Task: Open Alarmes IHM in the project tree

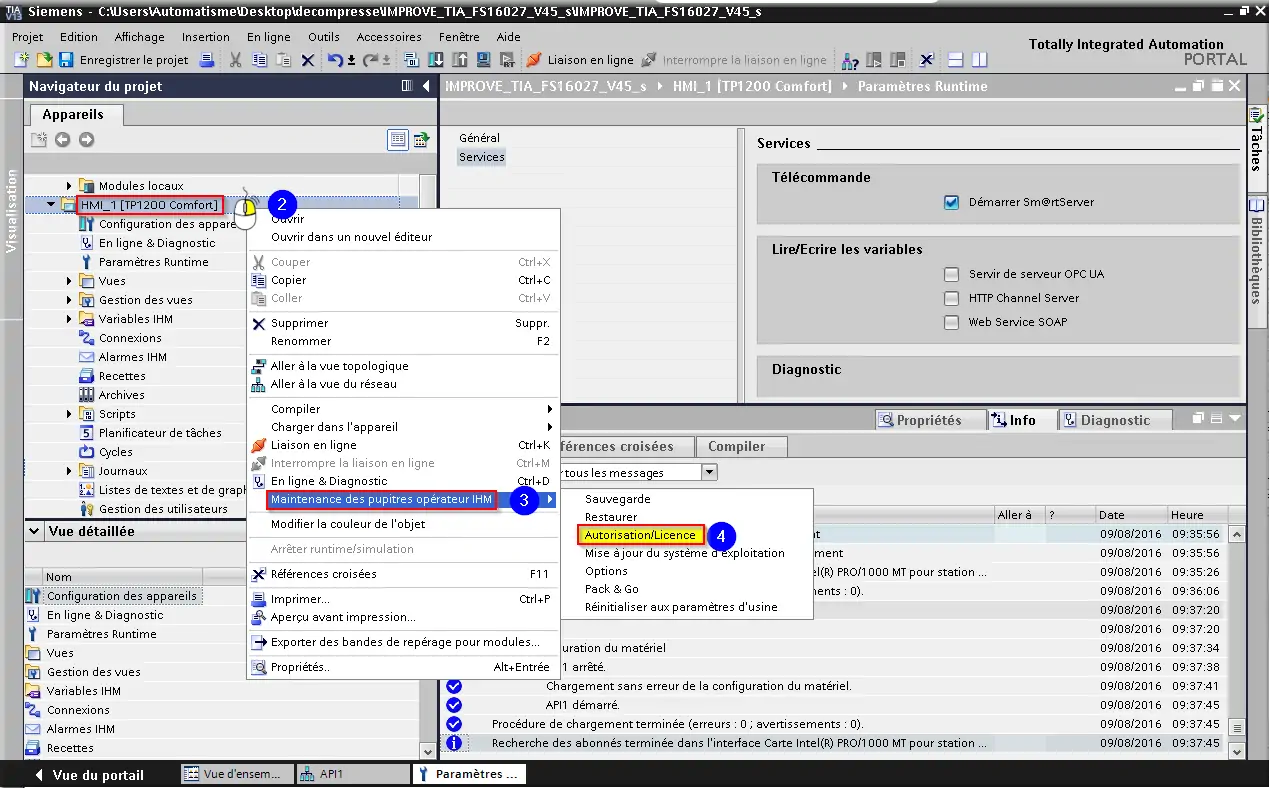Action: point(133,357)
